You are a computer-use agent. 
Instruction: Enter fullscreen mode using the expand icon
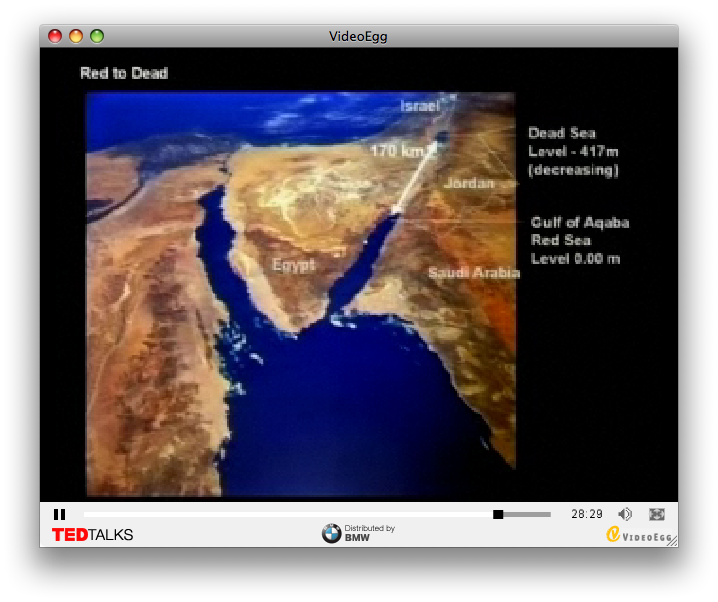point(657,514)
